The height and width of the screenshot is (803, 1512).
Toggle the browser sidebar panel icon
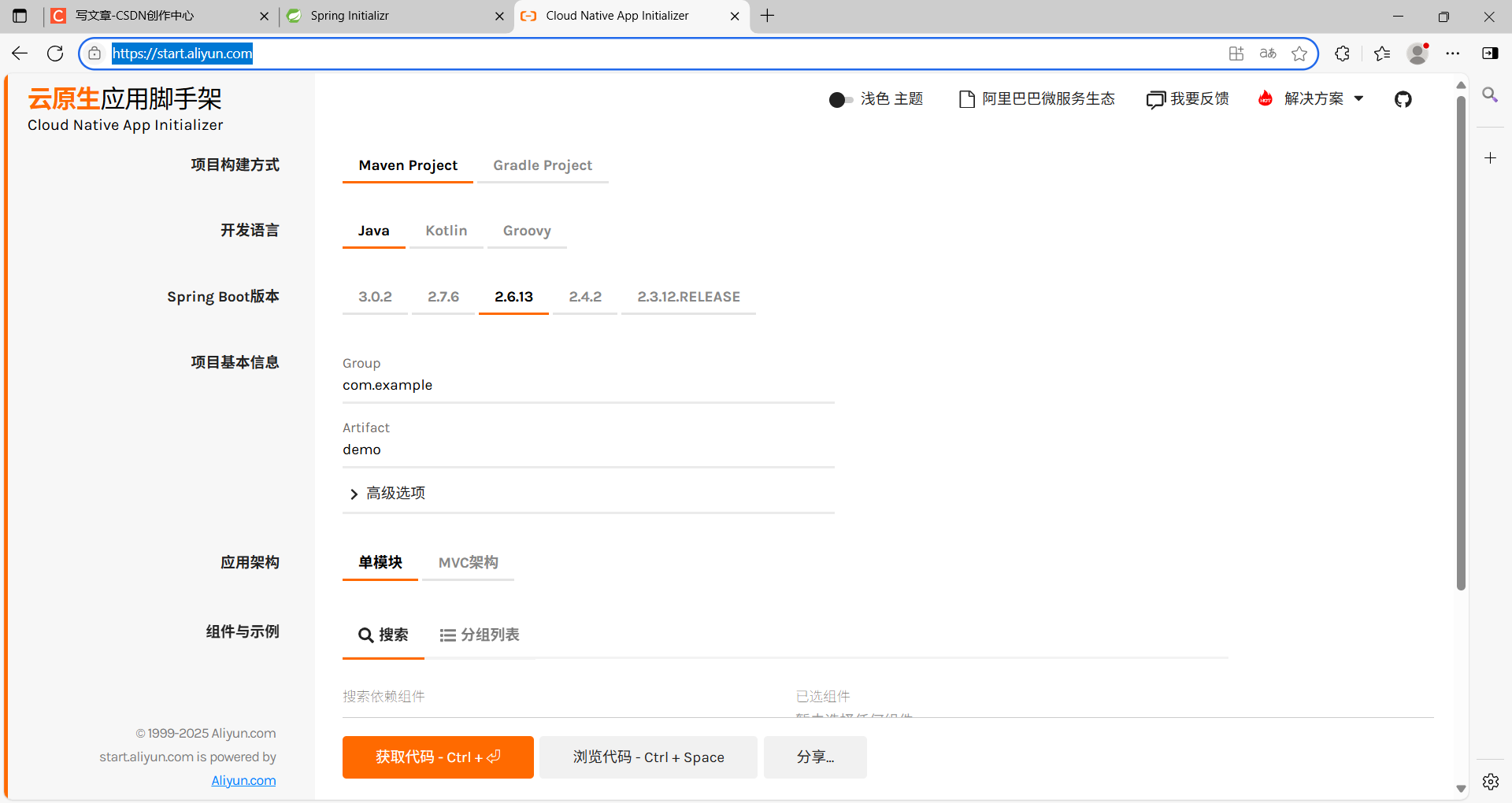[x=1490, y=54]
